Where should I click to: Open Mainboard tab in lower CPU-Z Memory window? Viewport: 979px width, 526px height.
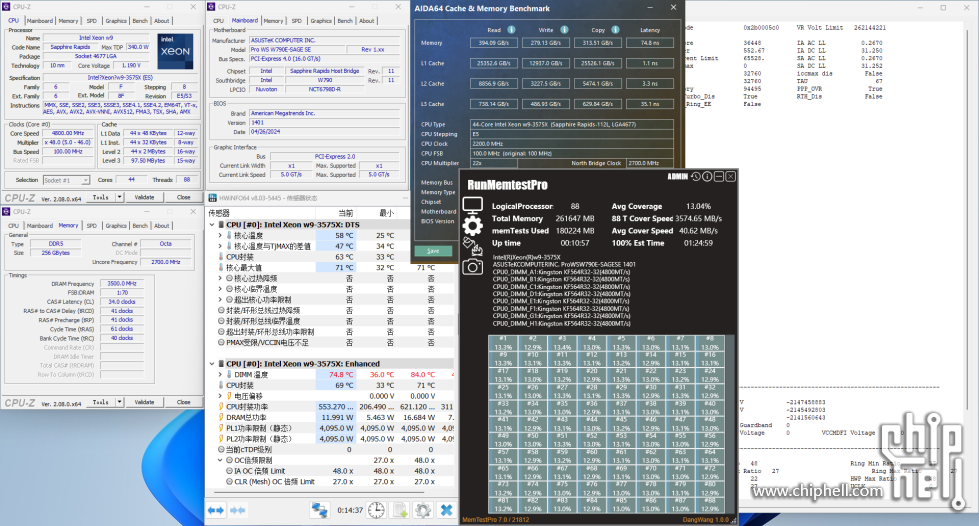(40, 226)
